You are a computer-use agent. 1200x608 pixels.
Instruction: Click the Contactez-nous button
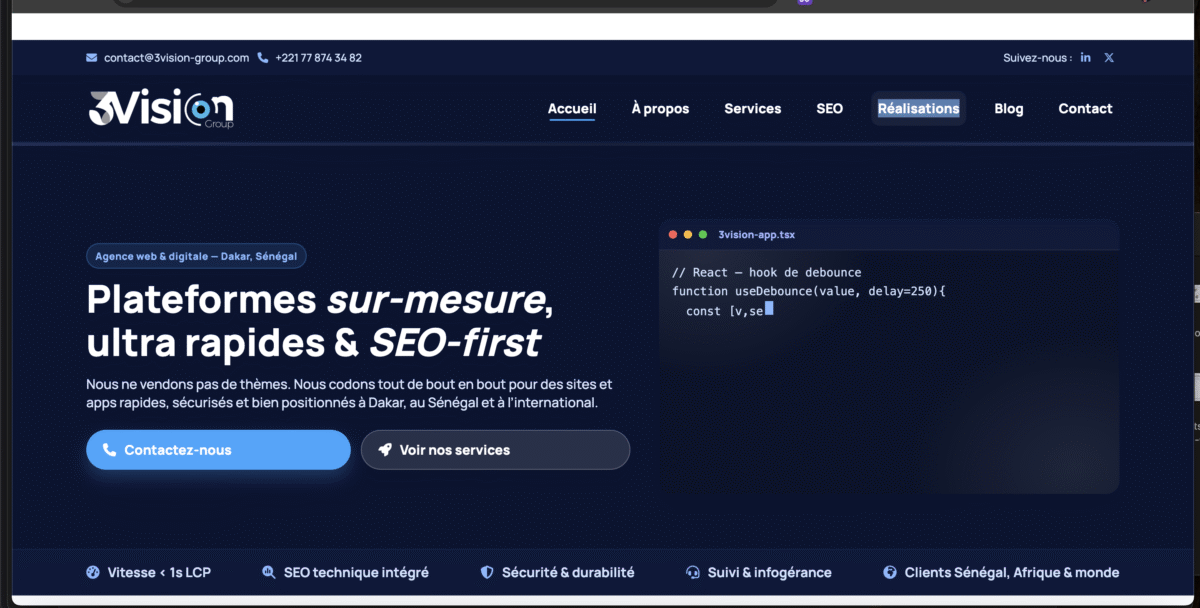(218, 450)
